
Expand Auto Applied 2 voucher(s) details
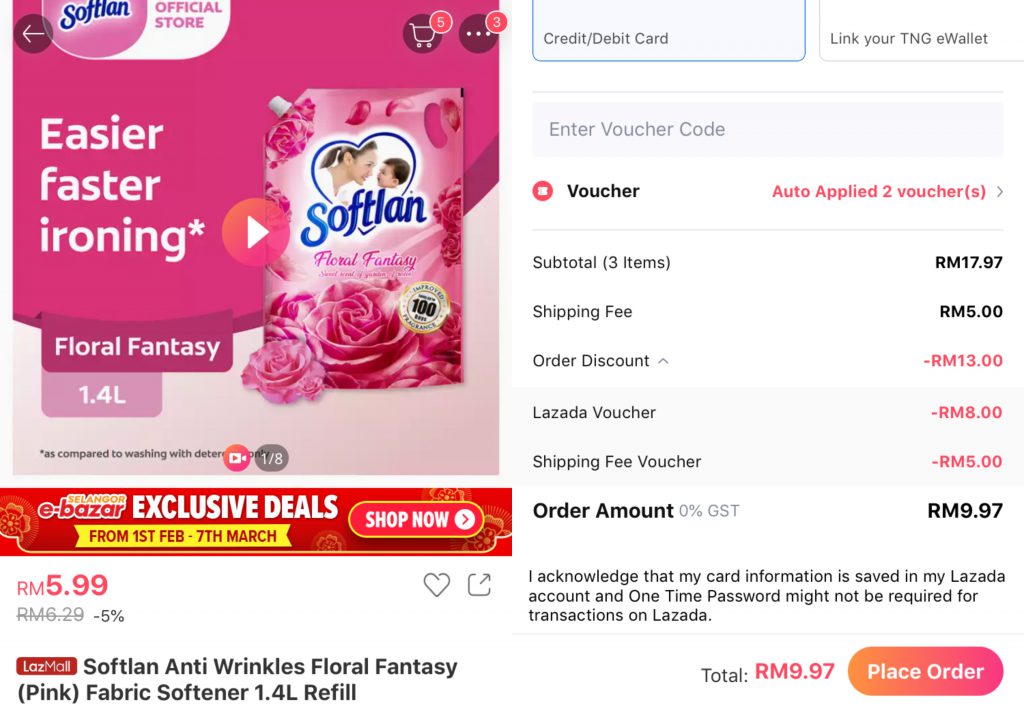coord(887,192)
